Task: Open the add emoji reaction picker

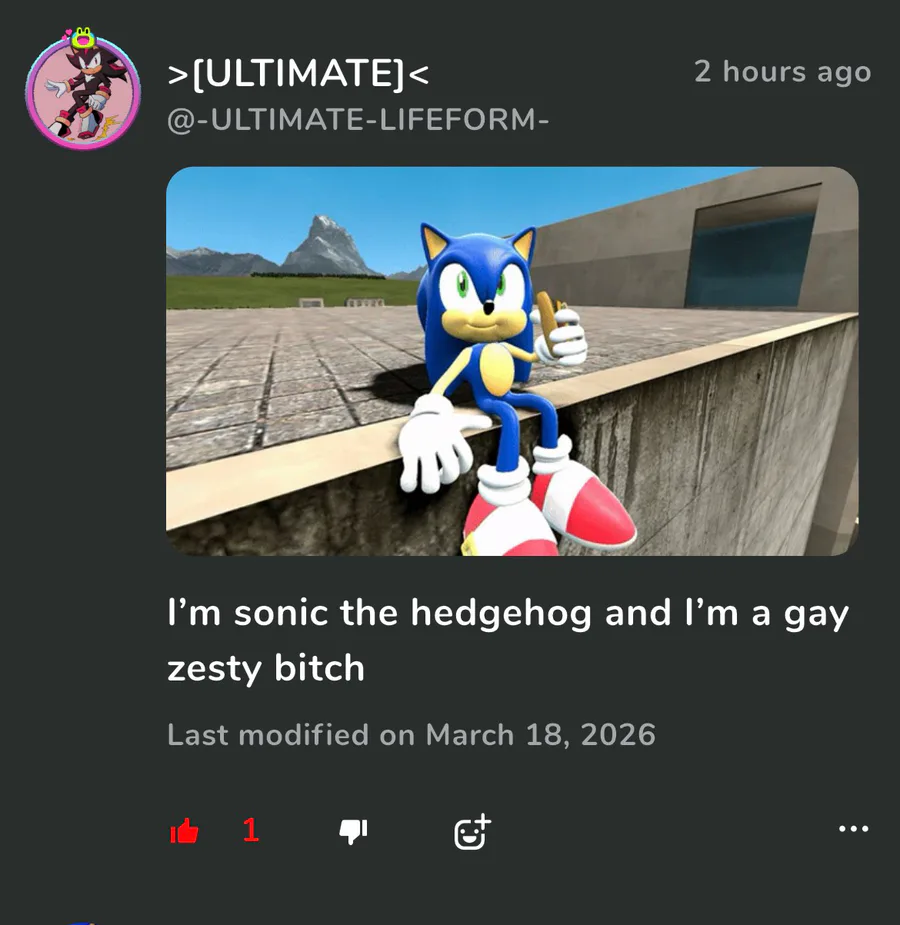Action: pyautogui.click(x=472, y=831)
